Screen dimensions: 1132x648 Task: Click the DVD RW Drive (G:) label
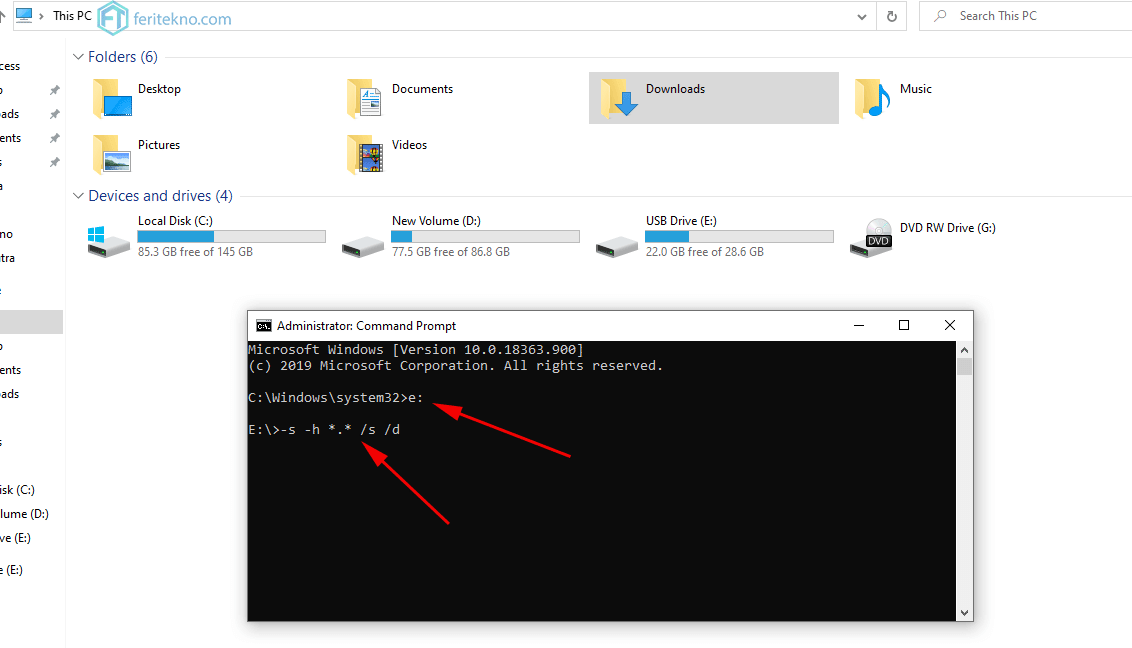point(947,227)
